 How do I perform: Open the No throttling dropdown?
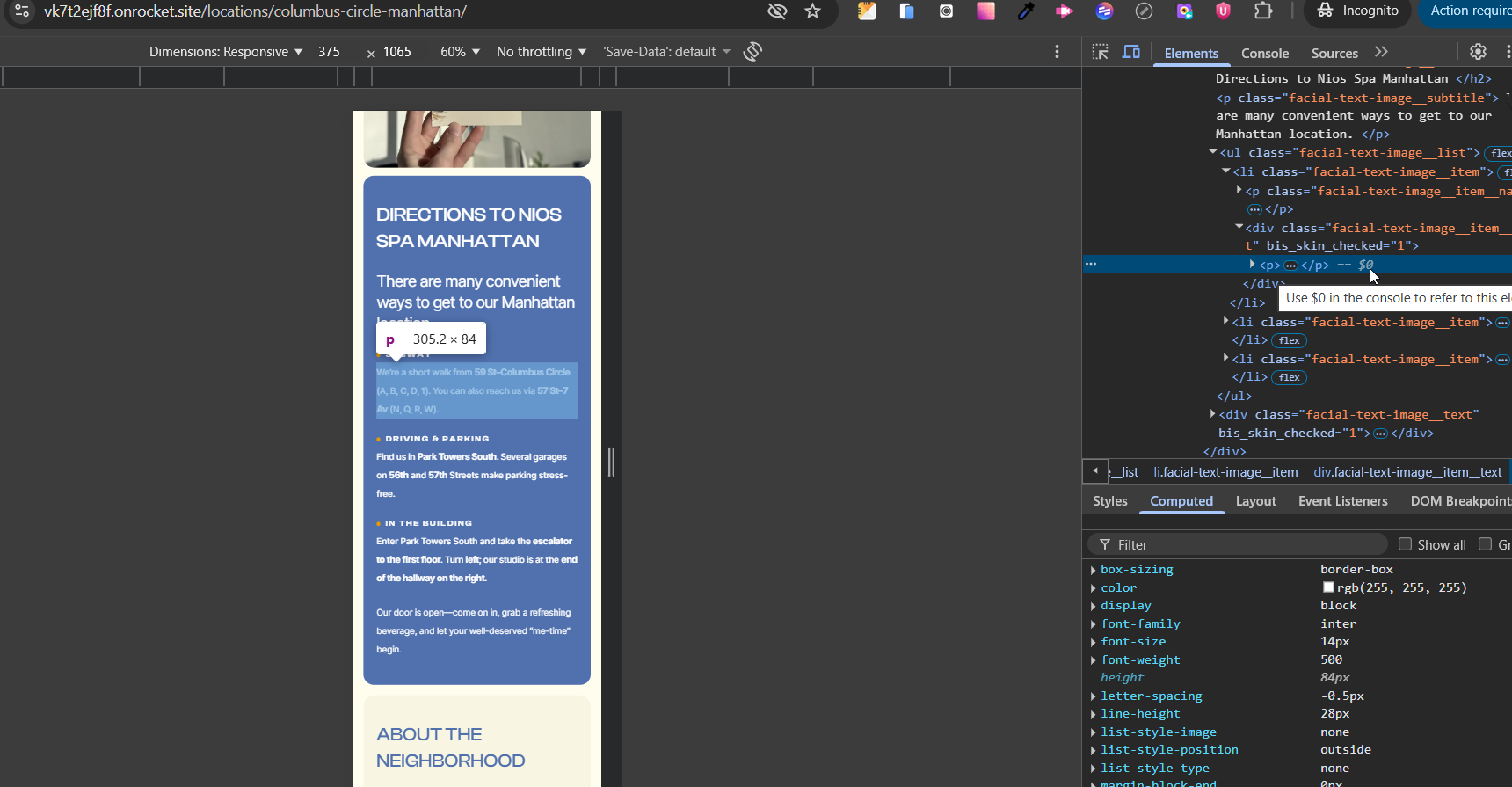[x=542, y=52]
